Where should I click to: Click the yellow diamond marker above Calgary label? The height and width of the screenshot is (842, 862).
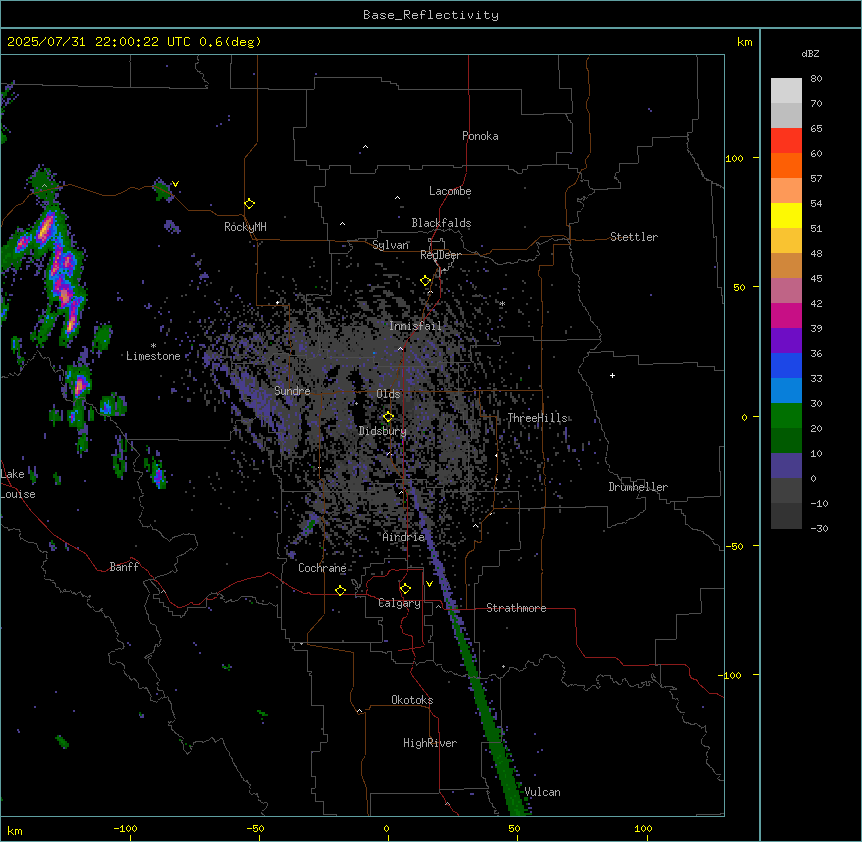405,589
